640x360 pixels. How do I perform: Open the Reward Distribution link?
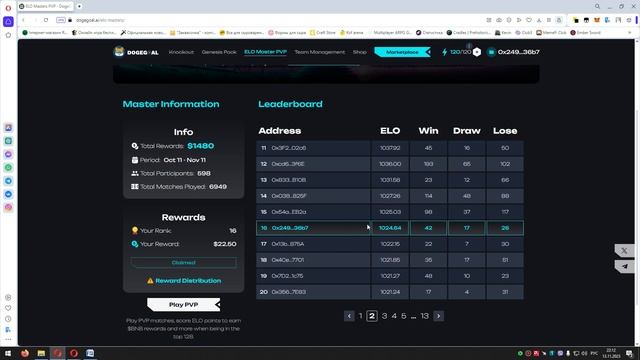(188, 281)
